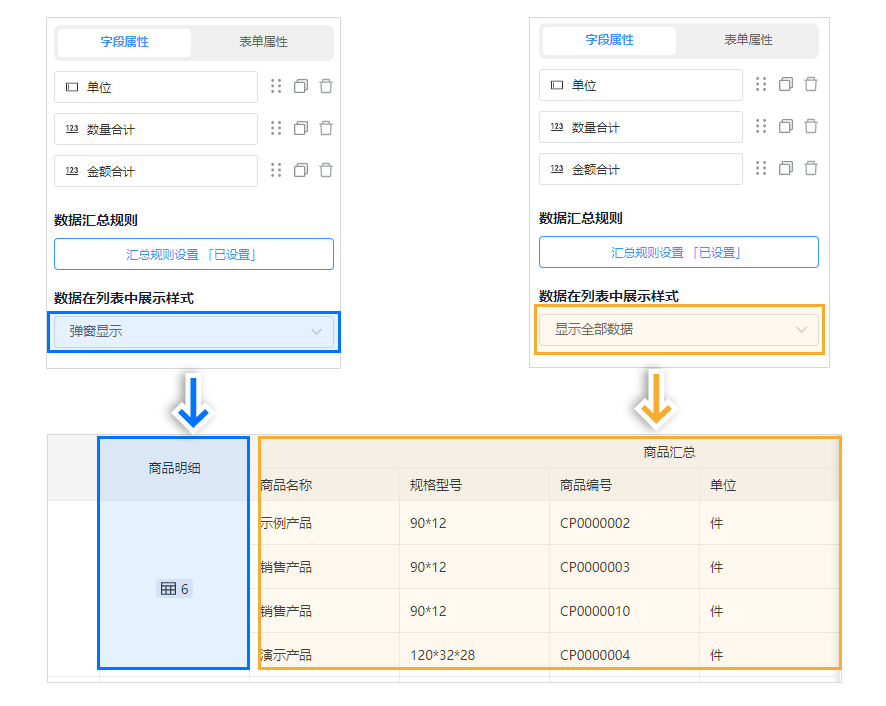Copy the 单位 field using its duplicate icon
Image resolution: width=886 pixels, height=706 pixels.
[x=301, y=87]
